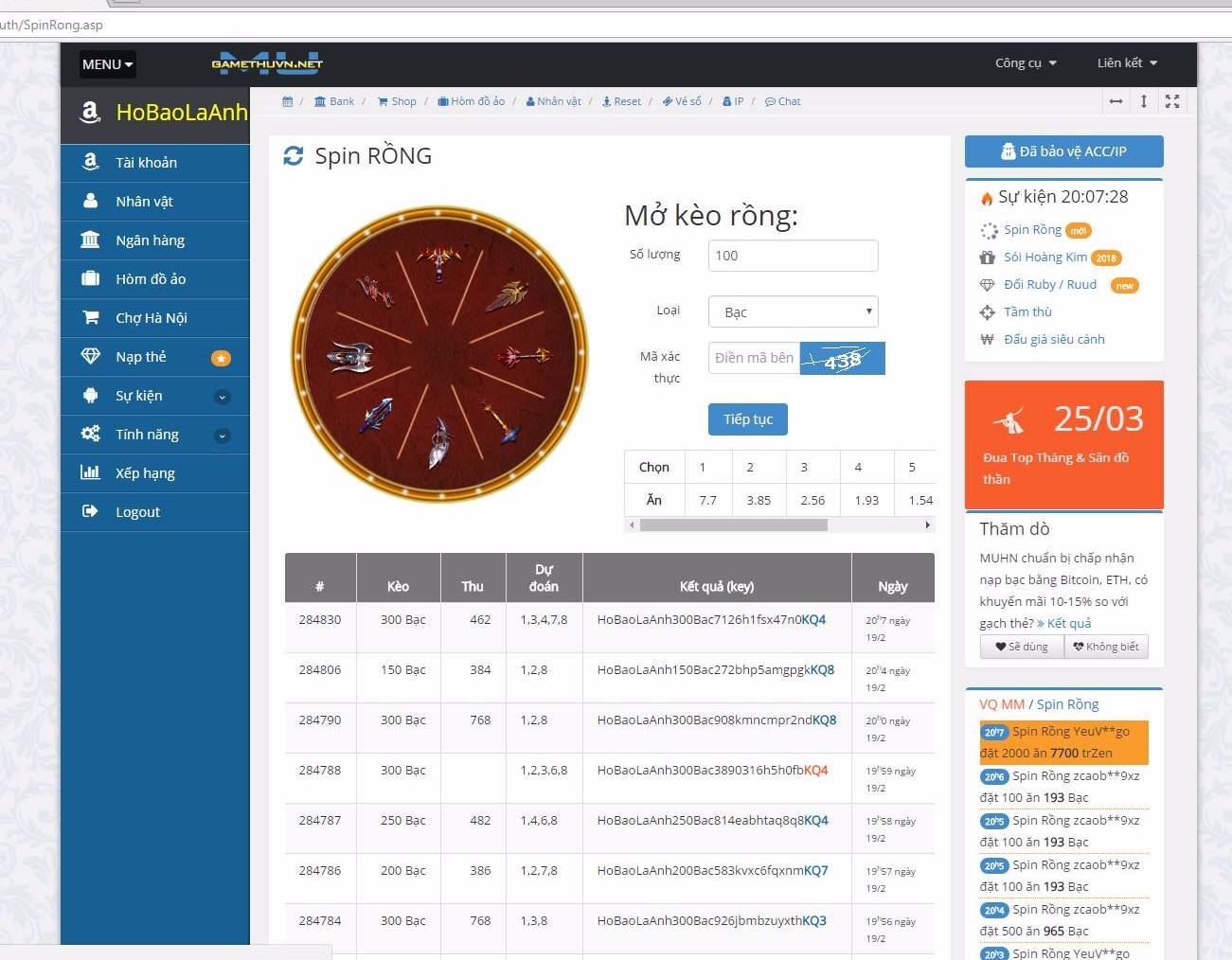The image size is (1232, 960).
Task: Click the 25/03 Đua Top Tháng banner
Action: coord(1063,445)
